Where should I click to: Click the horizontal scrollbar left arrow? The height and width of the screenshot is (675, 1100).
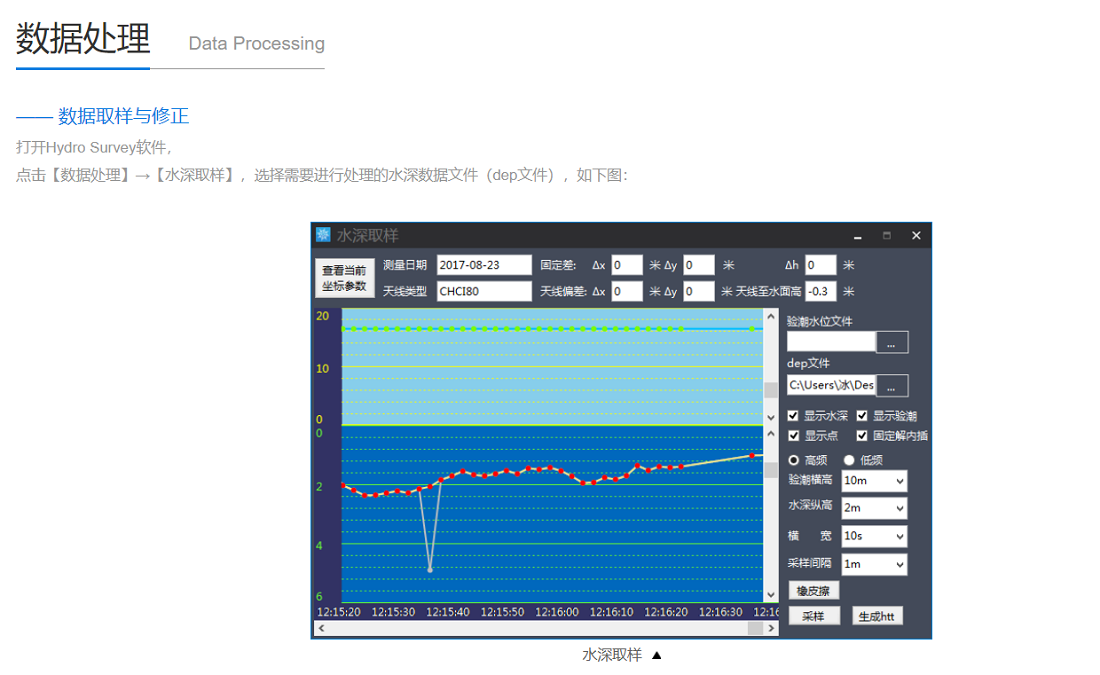pyautogui.click(x=321, y=628)
